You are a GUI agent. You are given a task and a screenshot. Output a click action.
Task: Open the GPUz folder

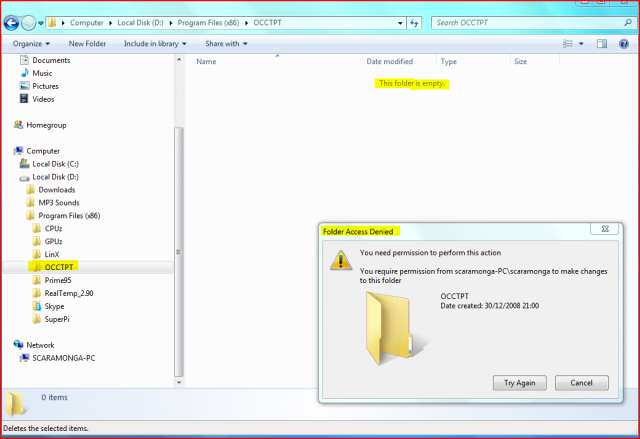(47, 242)
